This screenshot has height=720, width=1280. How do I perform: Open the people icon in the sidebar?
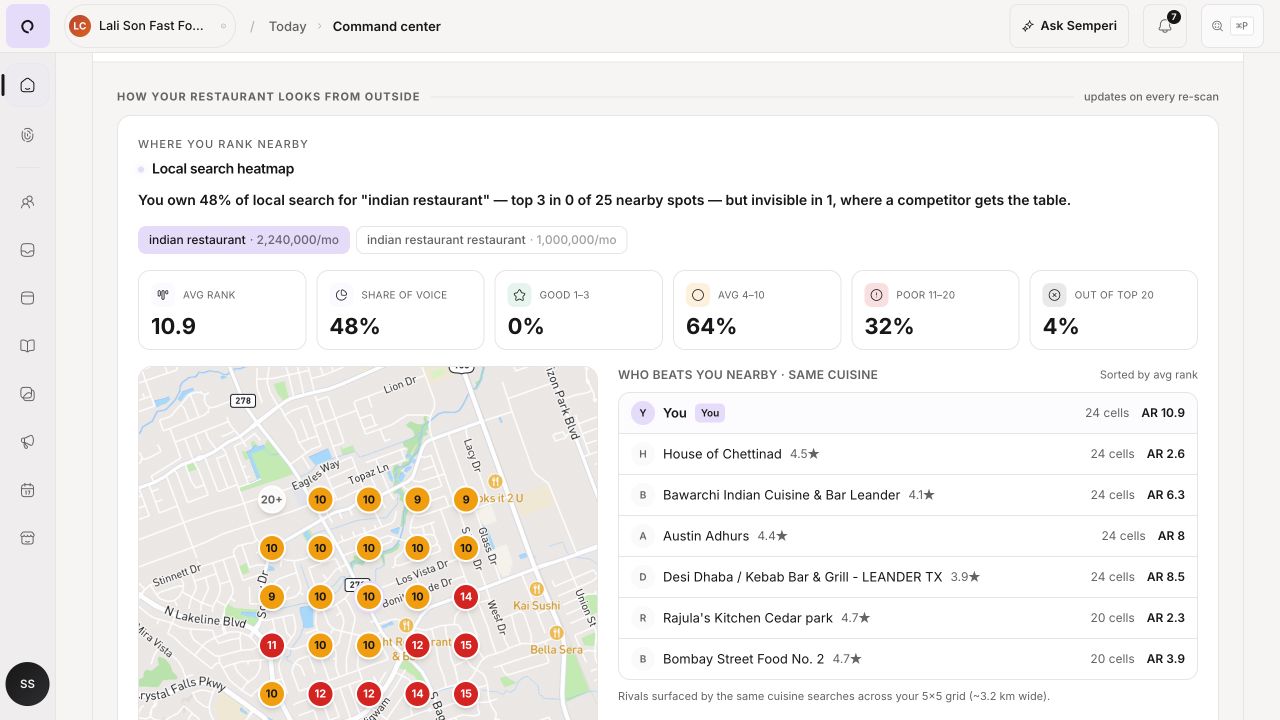28,202
